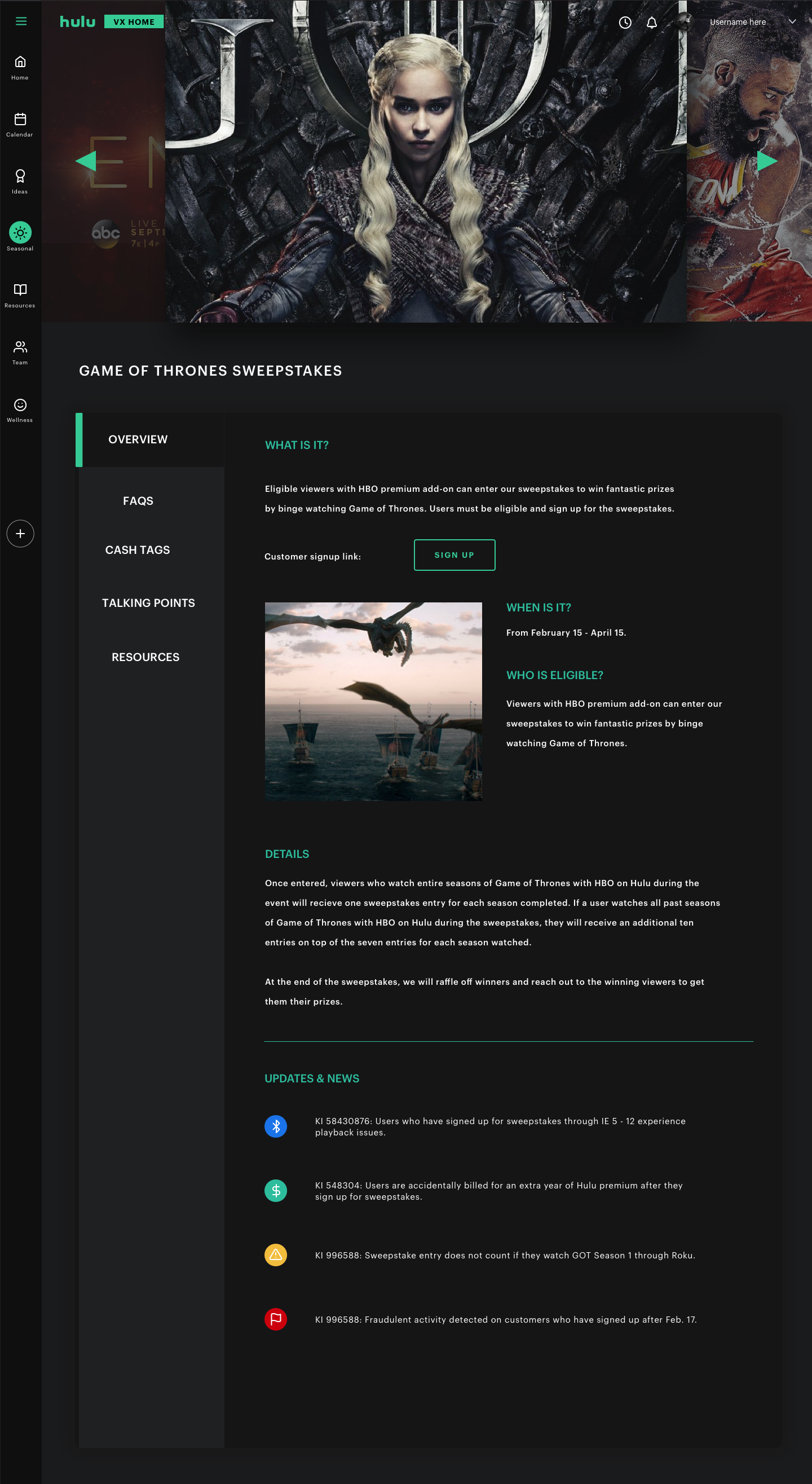Click the Game of Thrones hero banner
This screenshot has width=812, height=1484.
[x=426, y=161]
